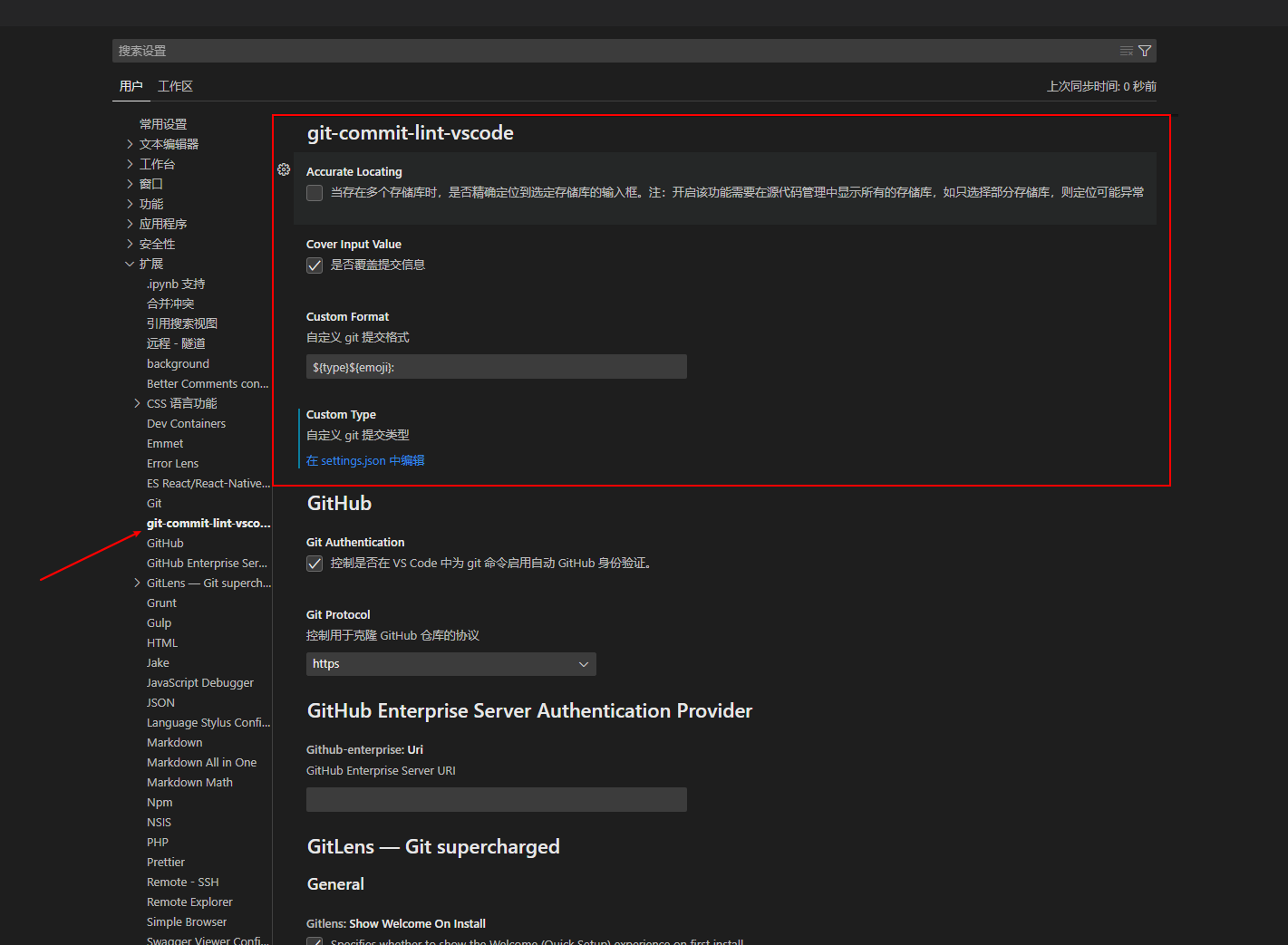1288x945 pixels.
Task: Toggle the Git Authentication checkbox
Action: tap(315, 564)
